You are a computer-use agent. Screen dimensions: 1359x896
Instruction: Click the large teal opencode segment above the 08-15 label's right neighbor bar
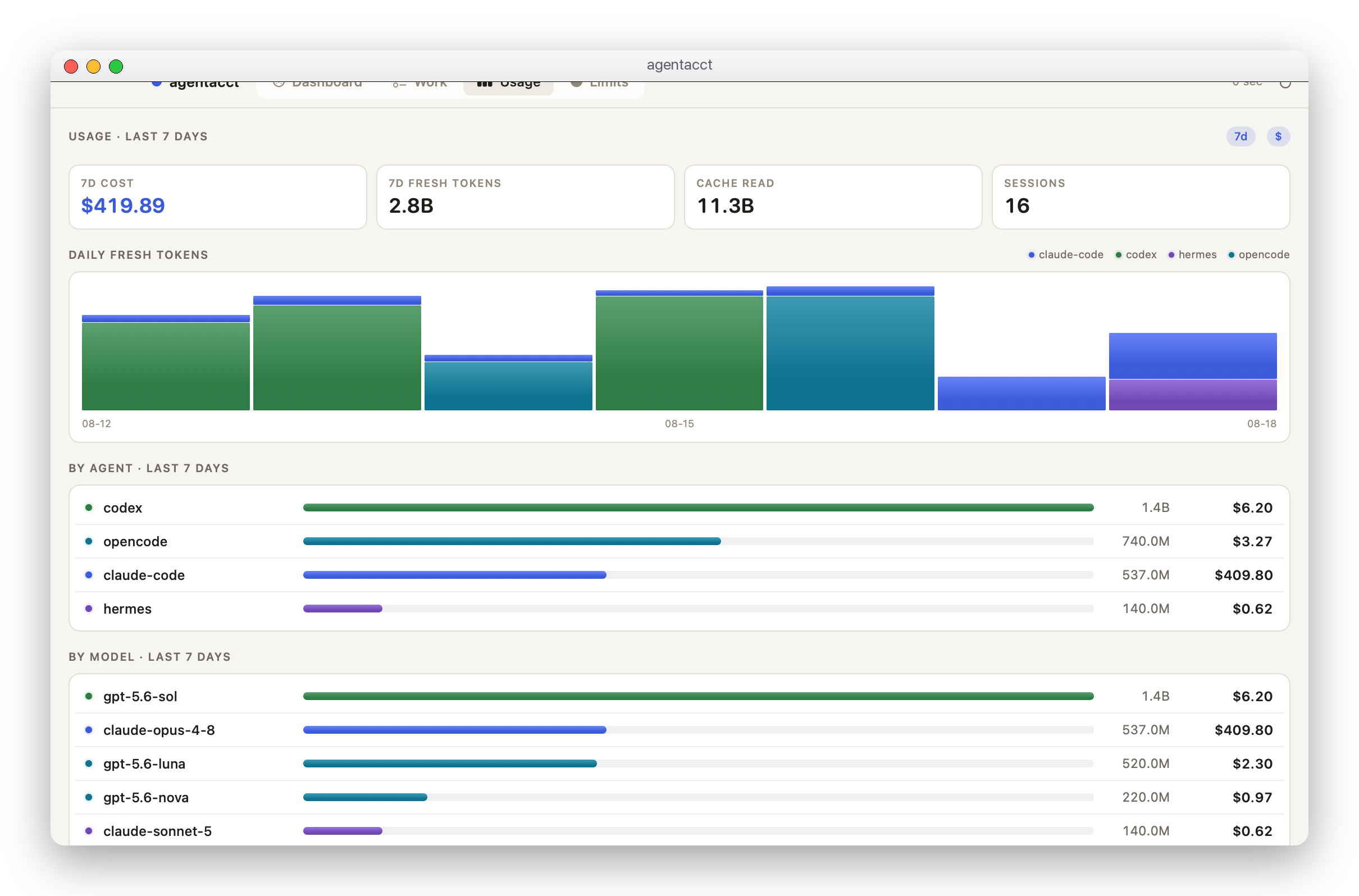coord(850,353)
